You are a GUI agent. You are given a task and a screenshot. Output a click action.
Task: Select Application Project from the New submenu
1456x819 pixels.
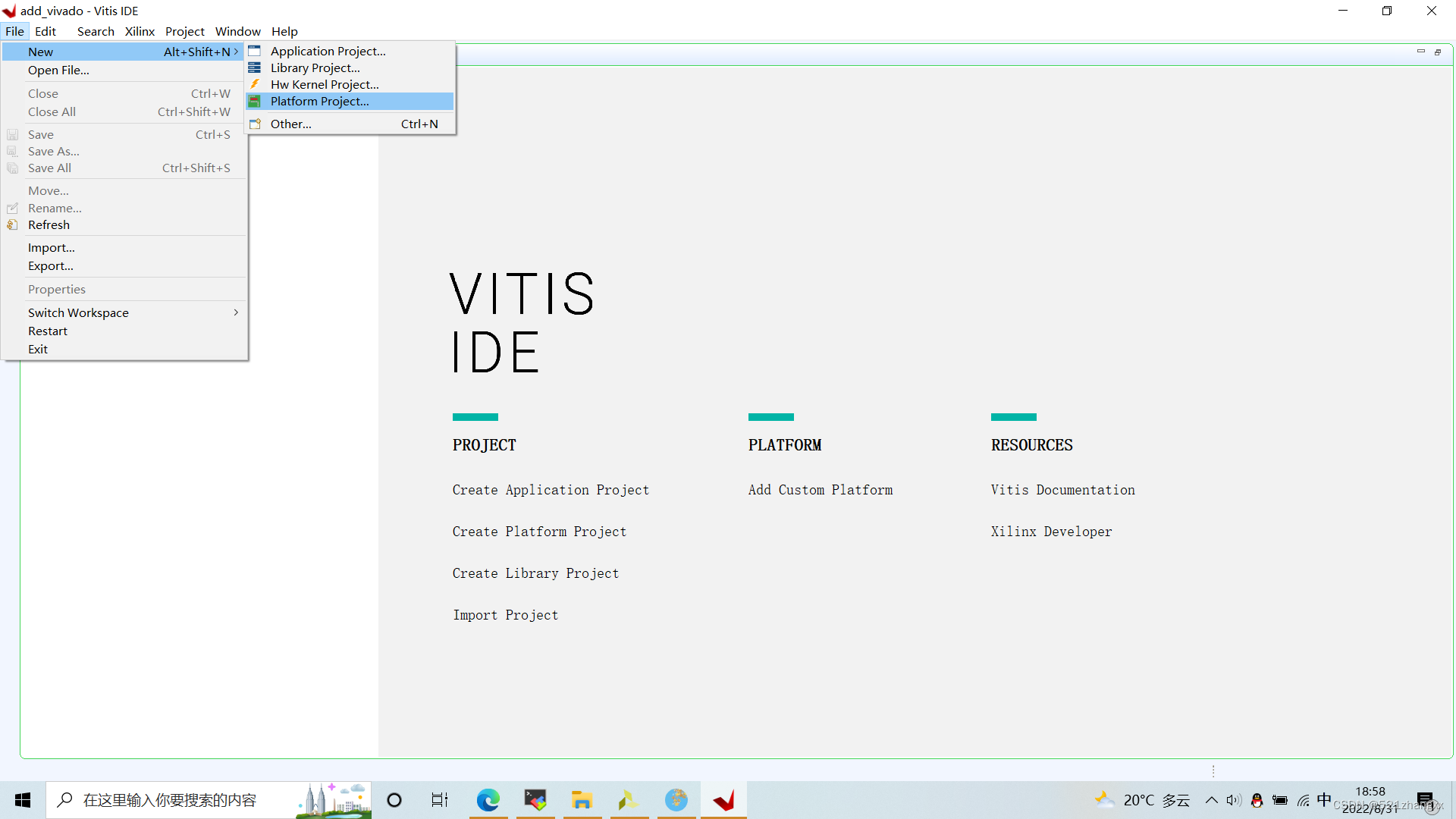click(x=328, y=51)
